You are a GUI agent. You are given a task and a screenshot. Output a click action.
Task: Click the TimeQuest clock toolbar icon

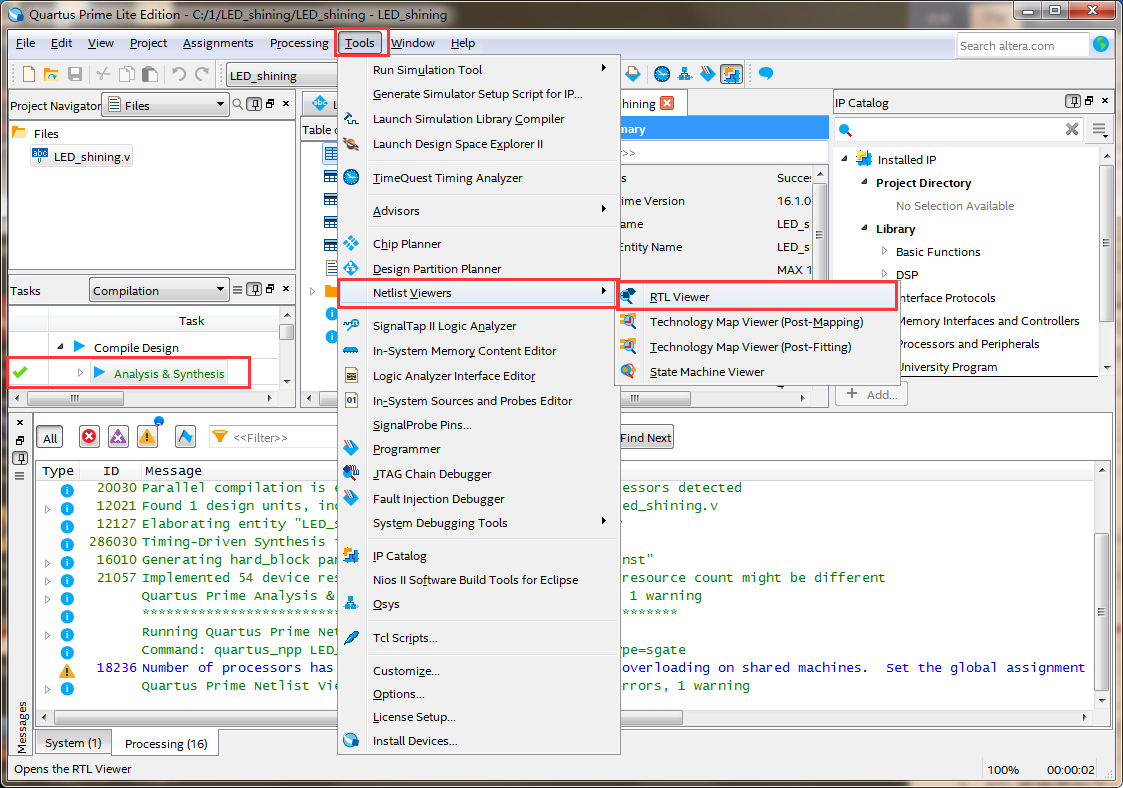click(662, 74)
